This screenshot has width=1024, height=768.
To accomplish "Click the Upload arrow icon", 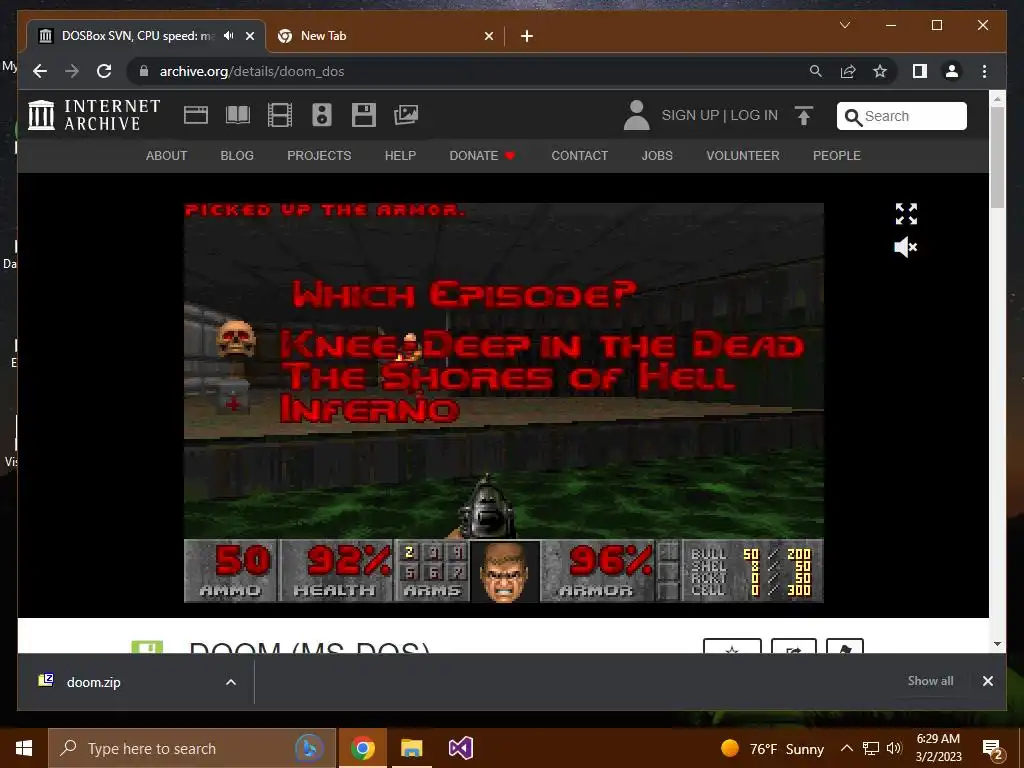I will (x=804, y=116).
